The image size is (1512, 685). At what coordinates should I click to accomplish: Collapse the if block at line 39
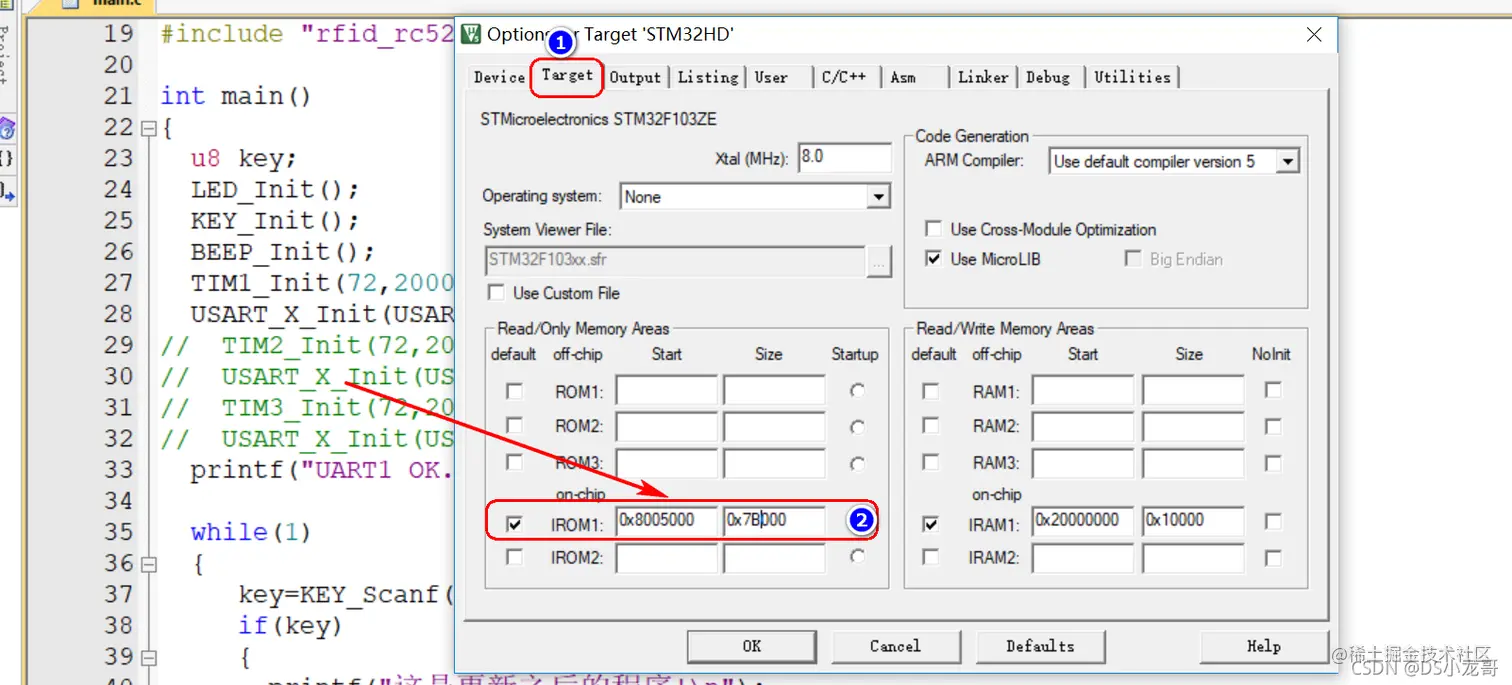(149, 657)
